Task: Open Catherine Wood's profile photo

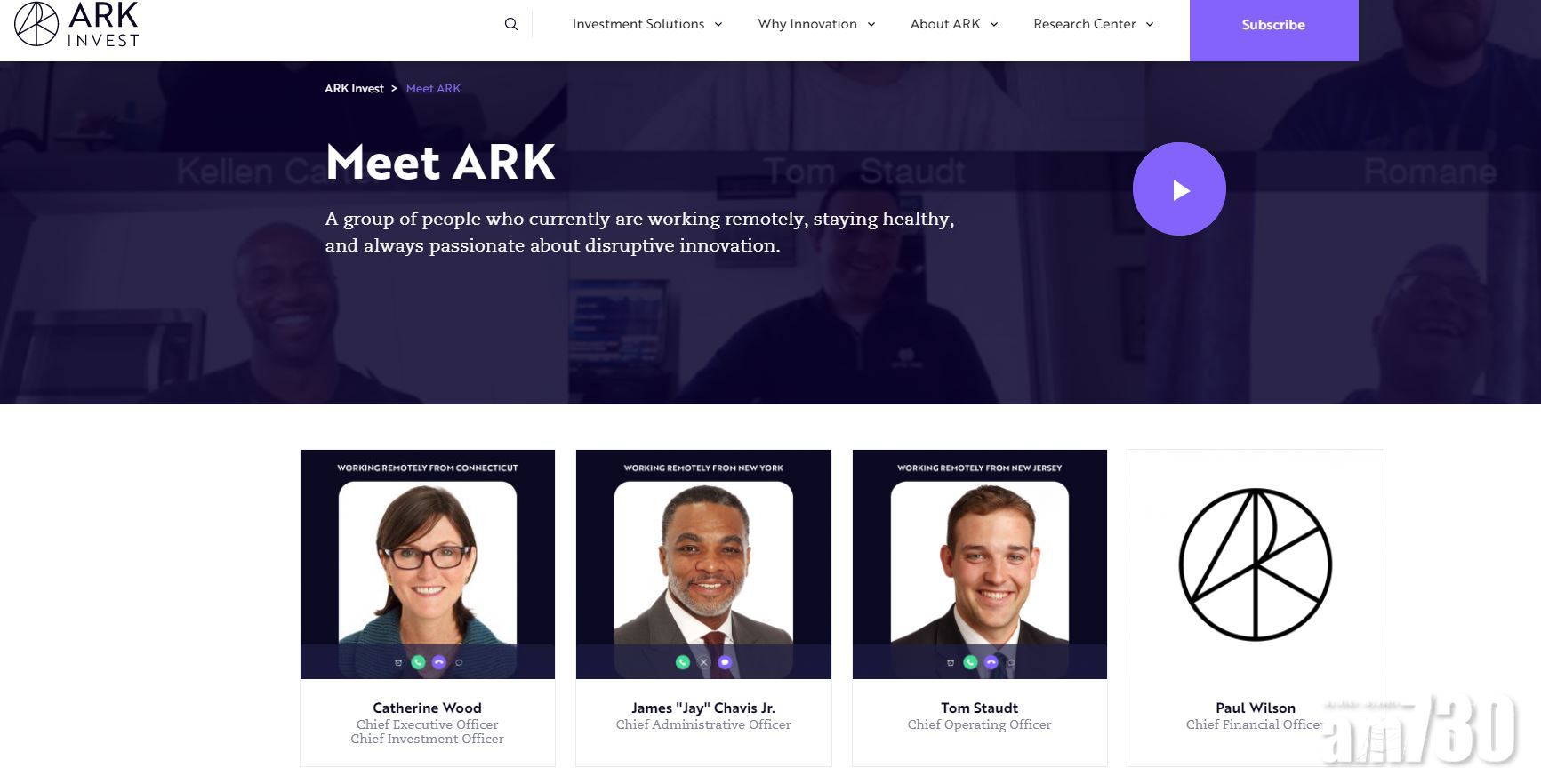Action: (x=428, y=564)
